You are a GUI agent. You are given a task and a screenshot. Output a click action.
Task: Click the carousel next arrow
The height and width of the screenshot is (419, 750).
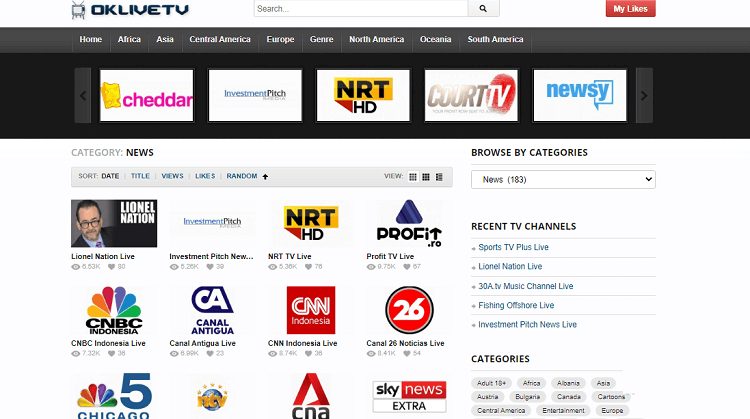click(644, 96)
